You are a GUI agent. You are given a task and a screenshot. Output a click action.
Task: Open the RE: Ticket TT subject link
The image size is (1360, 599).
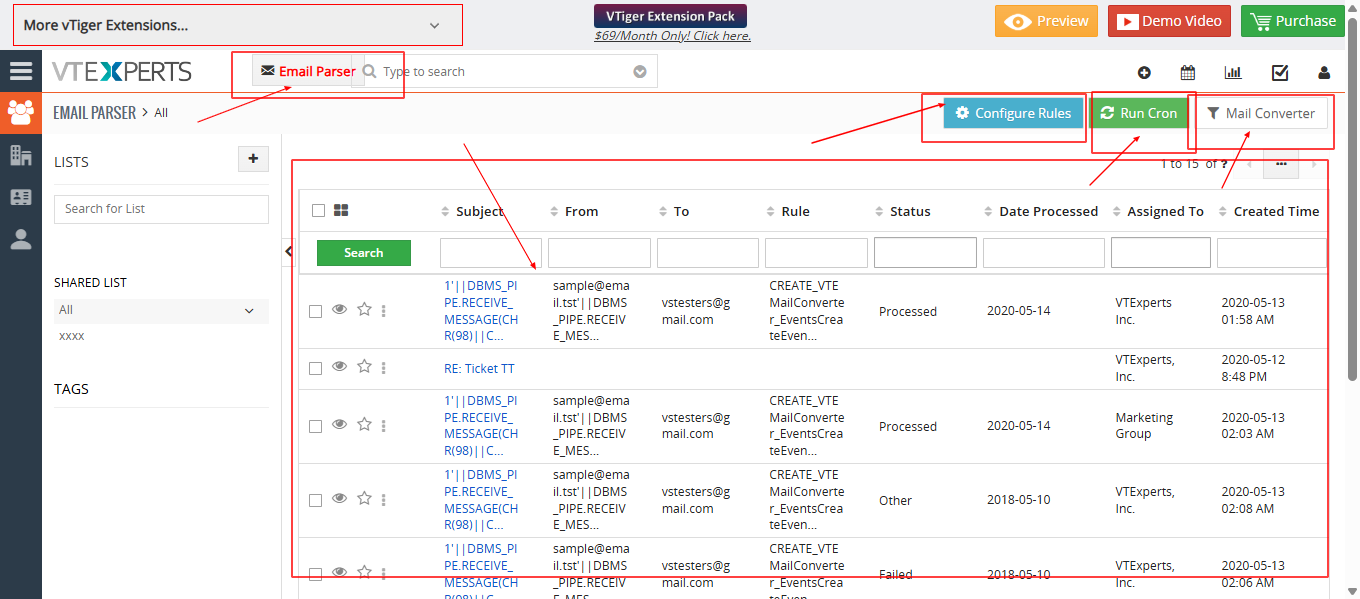(x=479, y=369)
